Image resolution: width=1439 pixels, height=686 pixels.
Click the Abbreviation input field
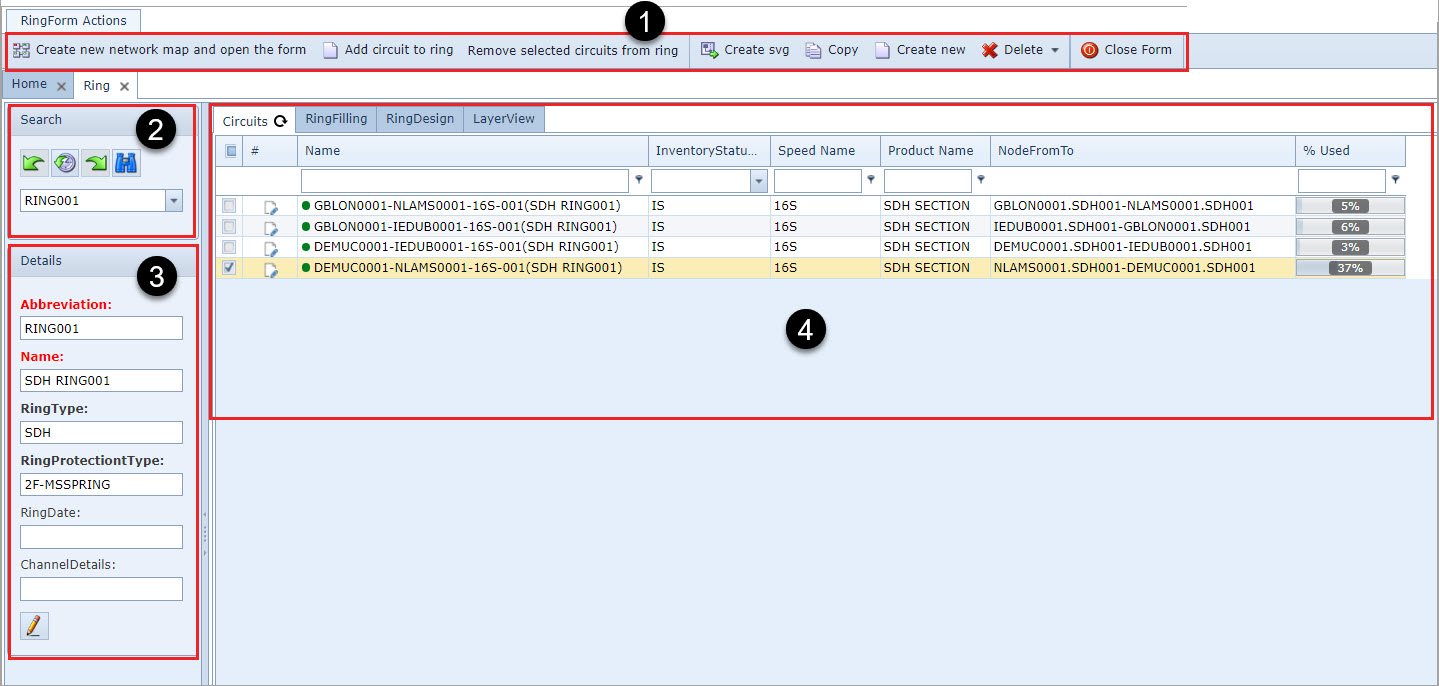tap(102, 328)
